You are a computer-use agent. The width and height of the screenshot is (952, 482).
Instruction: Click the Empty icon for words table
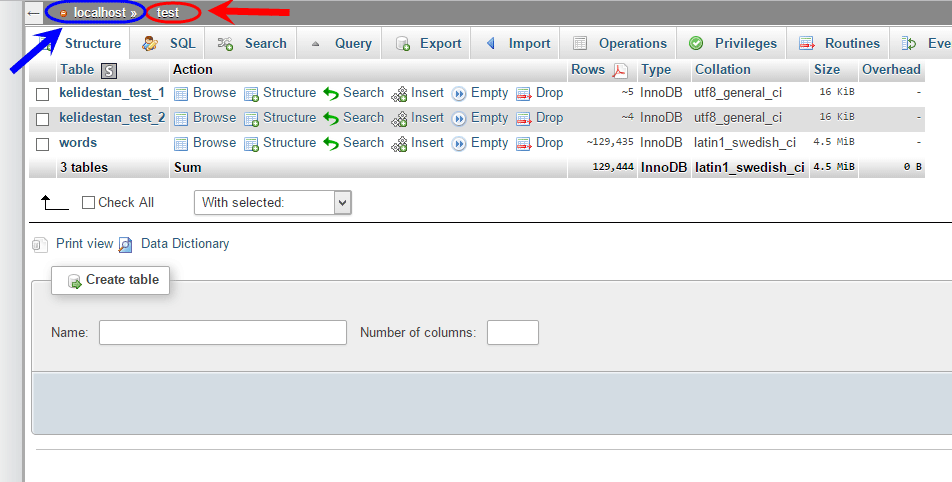click(x=459, y=144)
